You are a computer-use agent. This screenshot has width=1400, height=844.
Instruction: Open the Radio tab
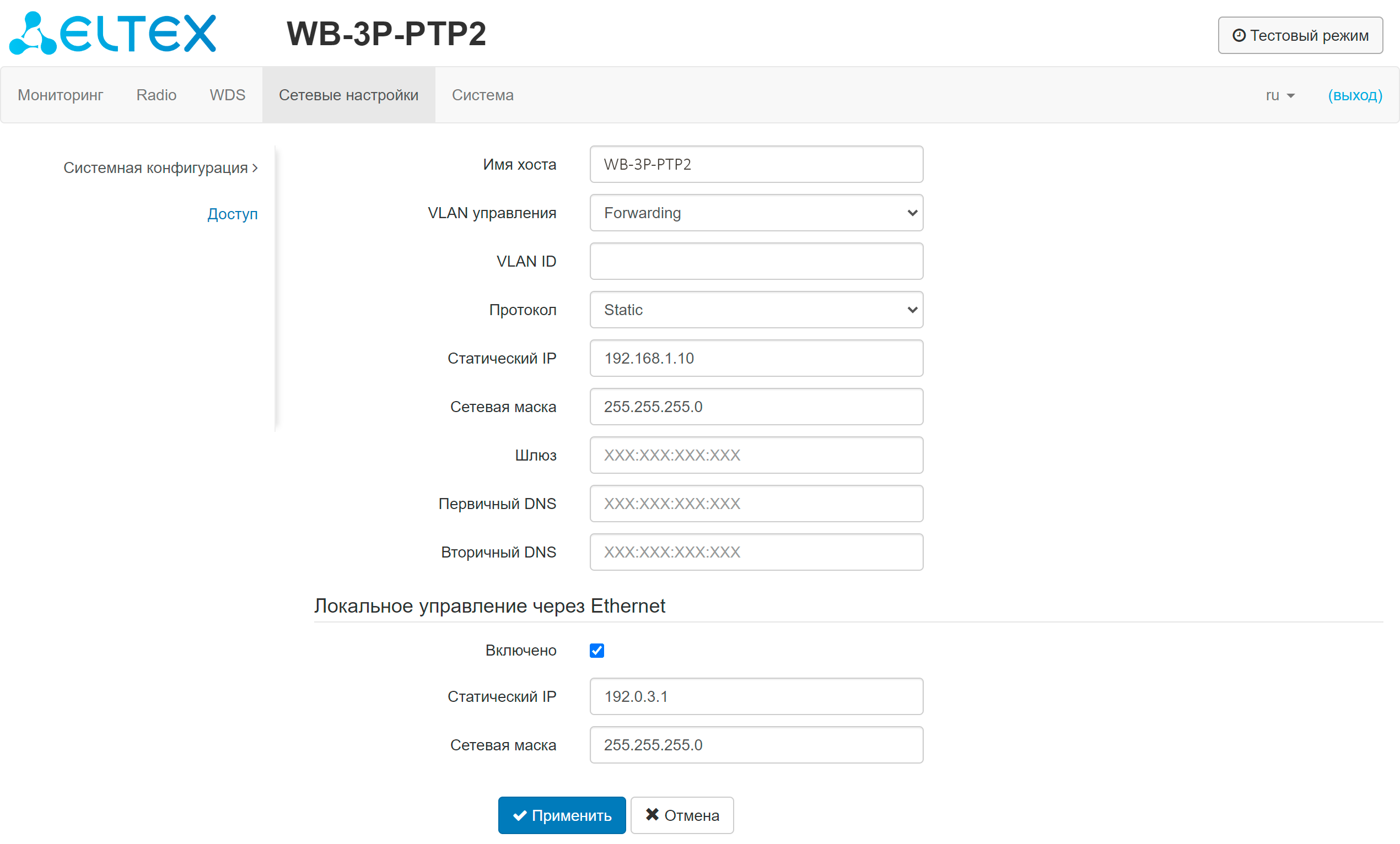[156, 95]
